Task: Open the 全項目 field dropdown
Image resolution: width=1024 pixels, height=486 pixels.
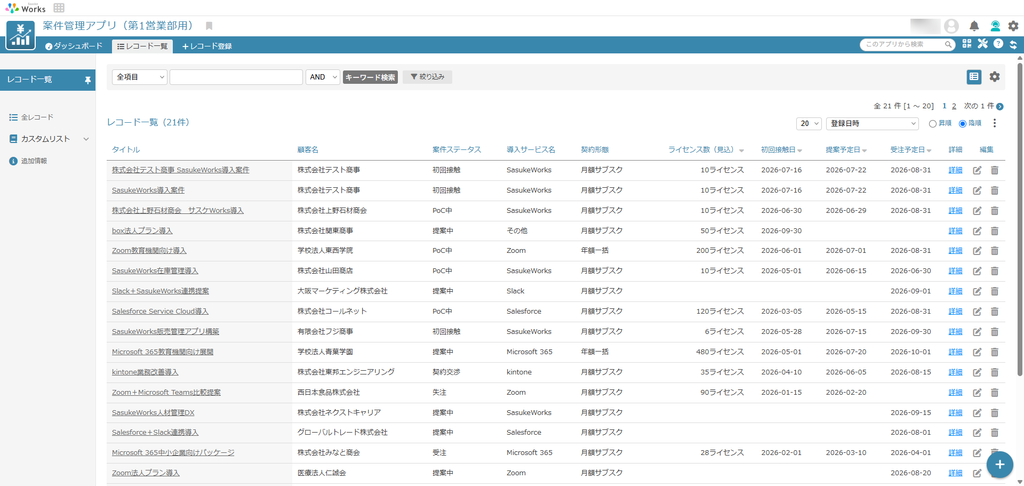Action: click(140, 77)
